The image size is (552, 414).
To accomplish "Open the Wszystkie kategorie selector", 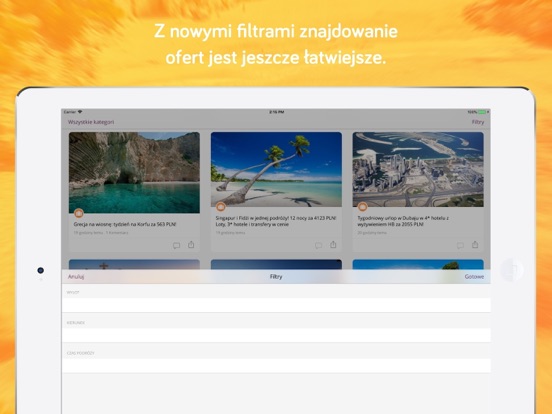I will tap(91, 122).
